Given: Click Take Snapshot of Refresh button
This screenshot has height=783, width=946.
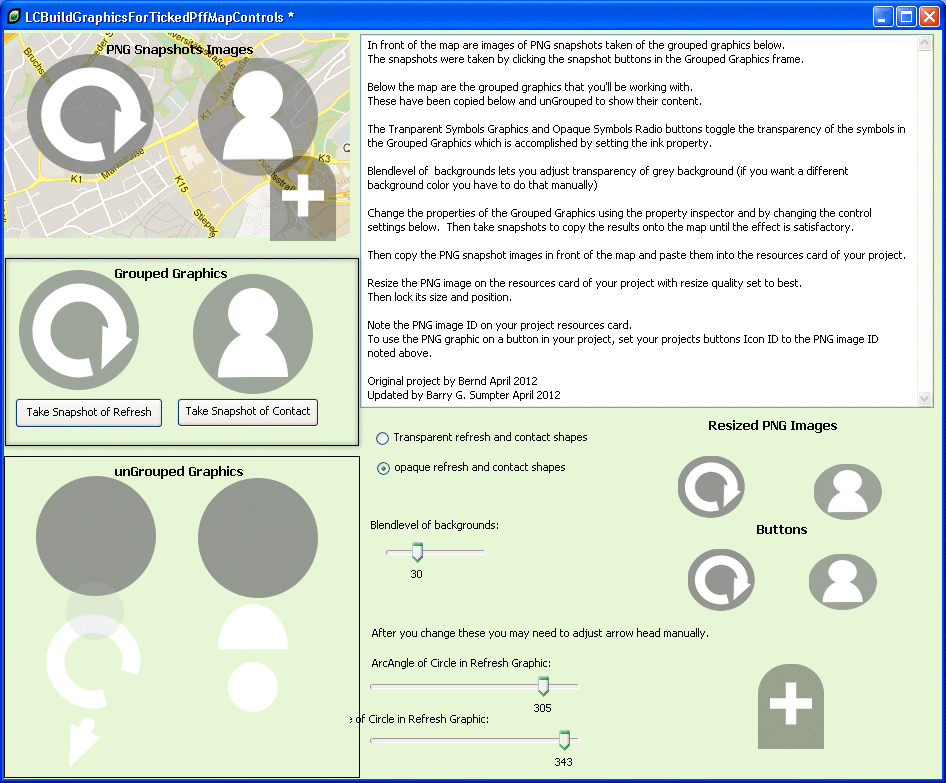Looking at the screenshot, I should 89,413.
